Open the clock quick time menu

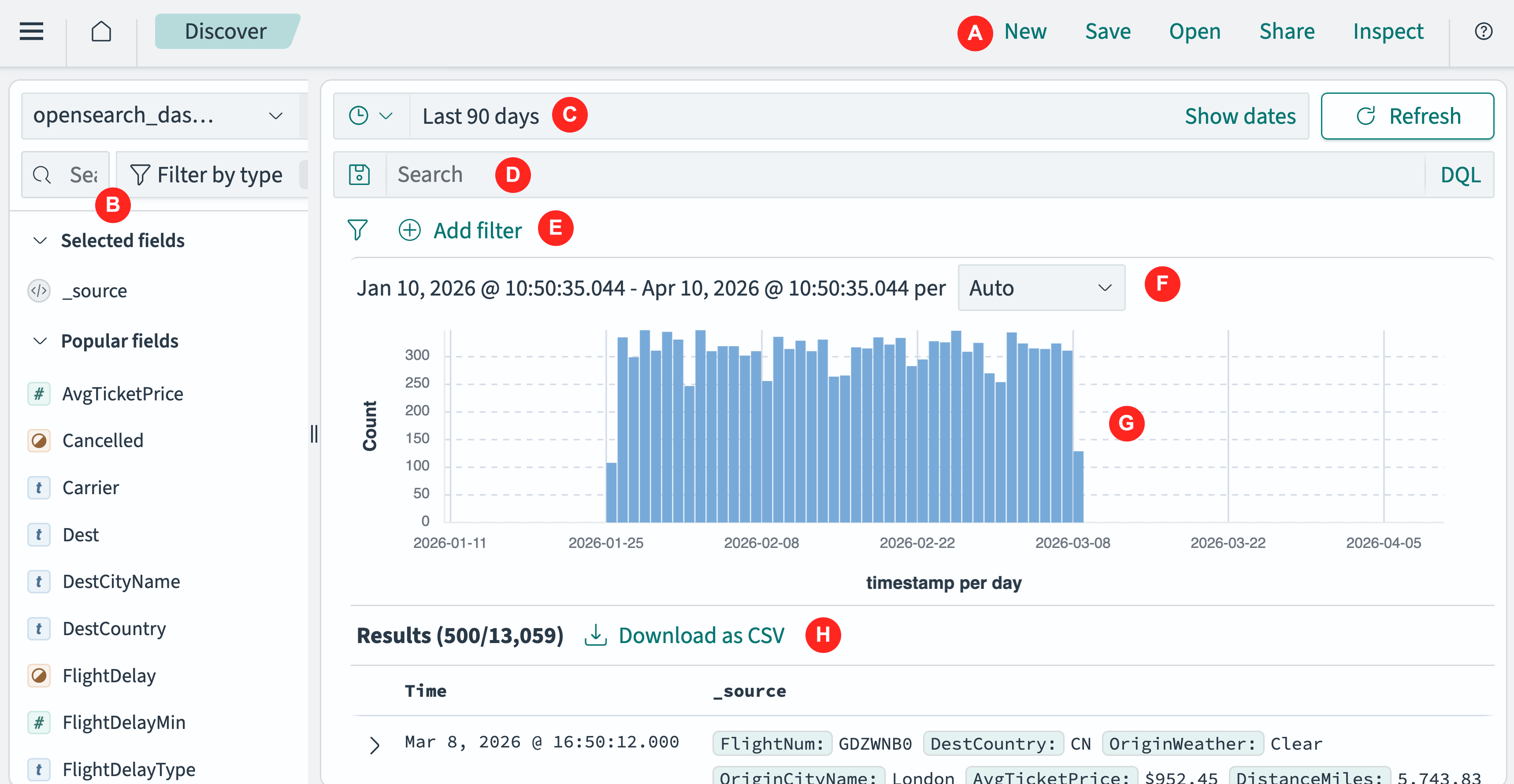click(370, 116)
